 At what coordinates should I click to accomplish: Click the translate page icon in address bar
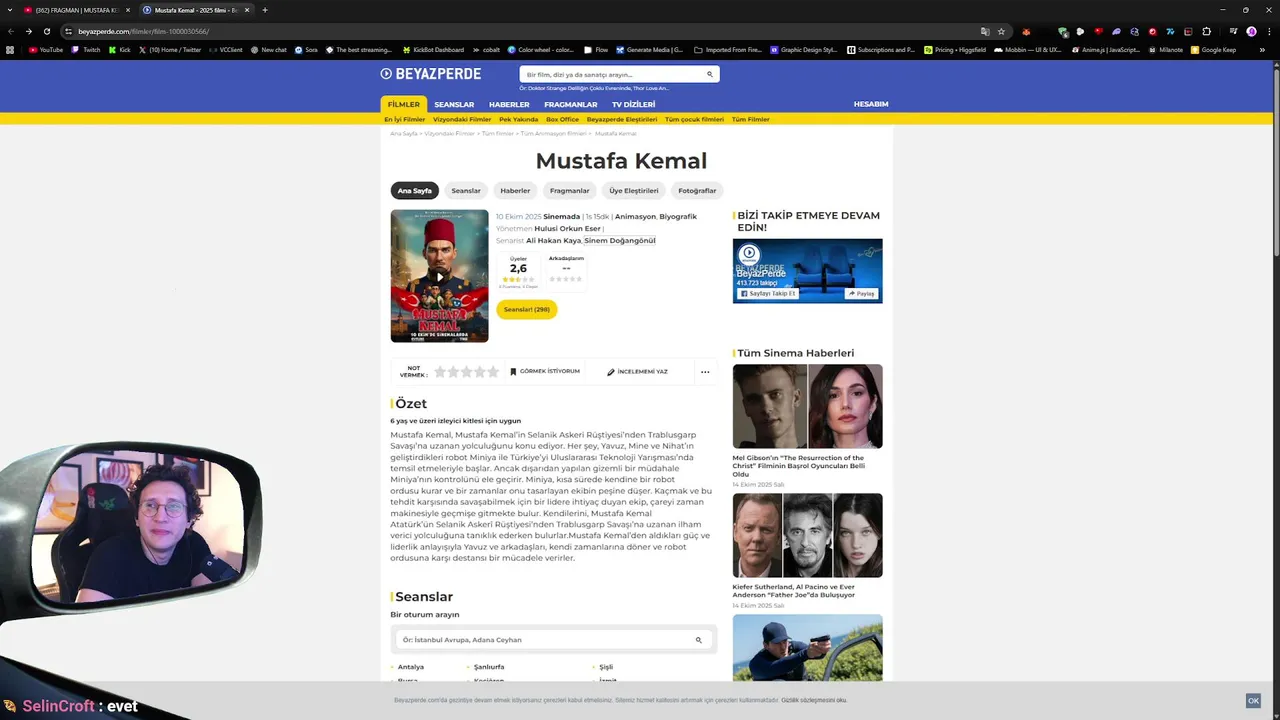[985, 31]
